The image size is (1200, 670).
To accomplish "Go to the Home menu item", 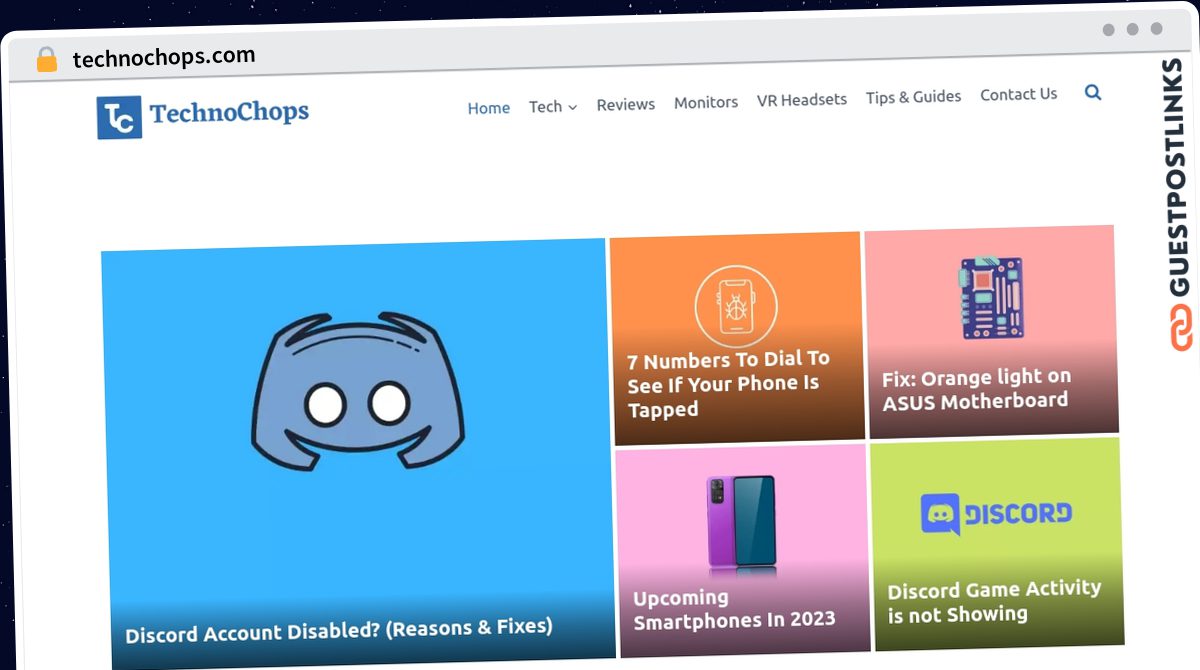I will tap(489, 108).
